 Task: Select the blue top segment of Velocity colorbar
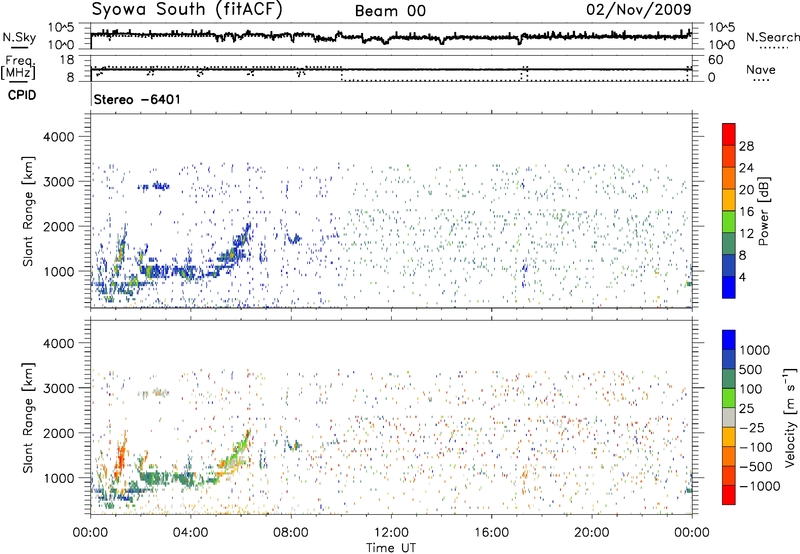(x=729, y=340)
